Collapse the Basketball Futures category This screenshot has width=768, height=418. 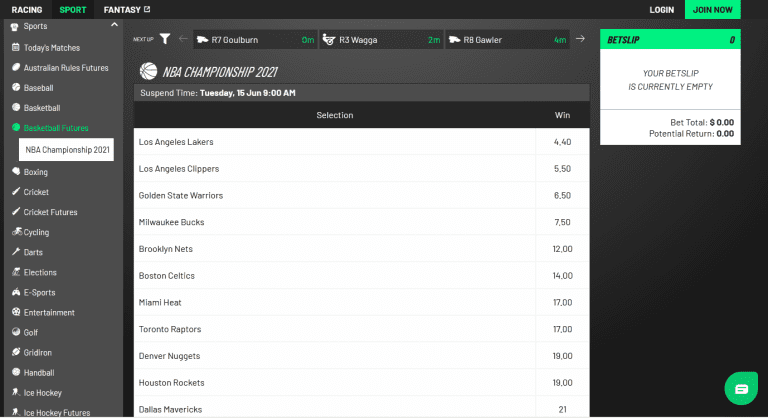coord(56,128)
